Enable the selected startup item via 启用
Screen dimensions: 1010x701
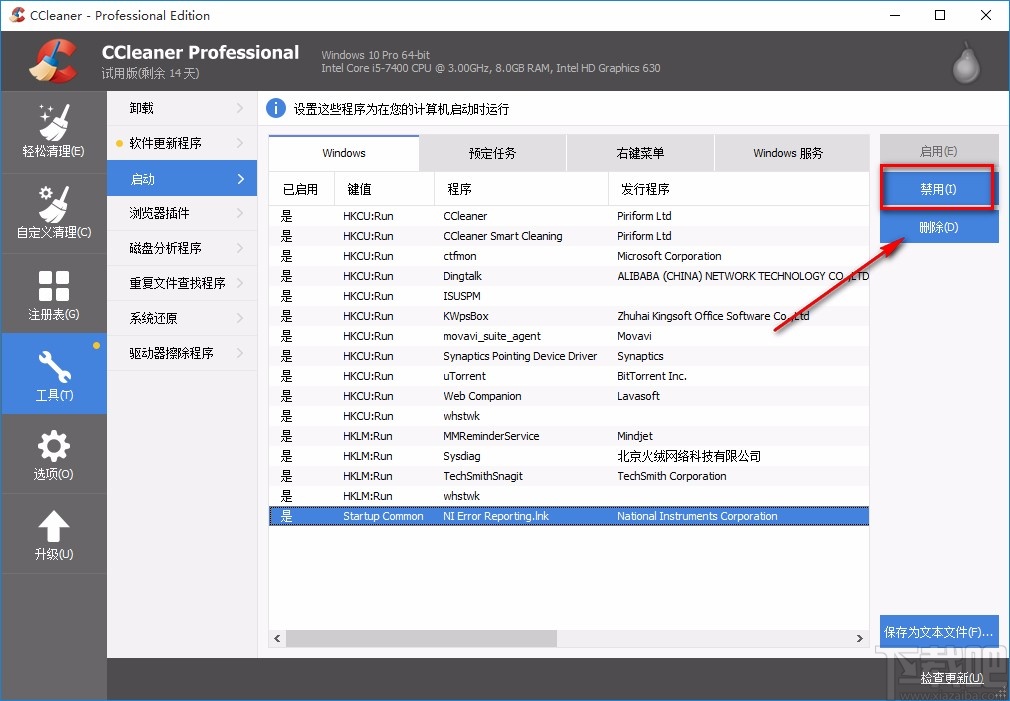938,150
